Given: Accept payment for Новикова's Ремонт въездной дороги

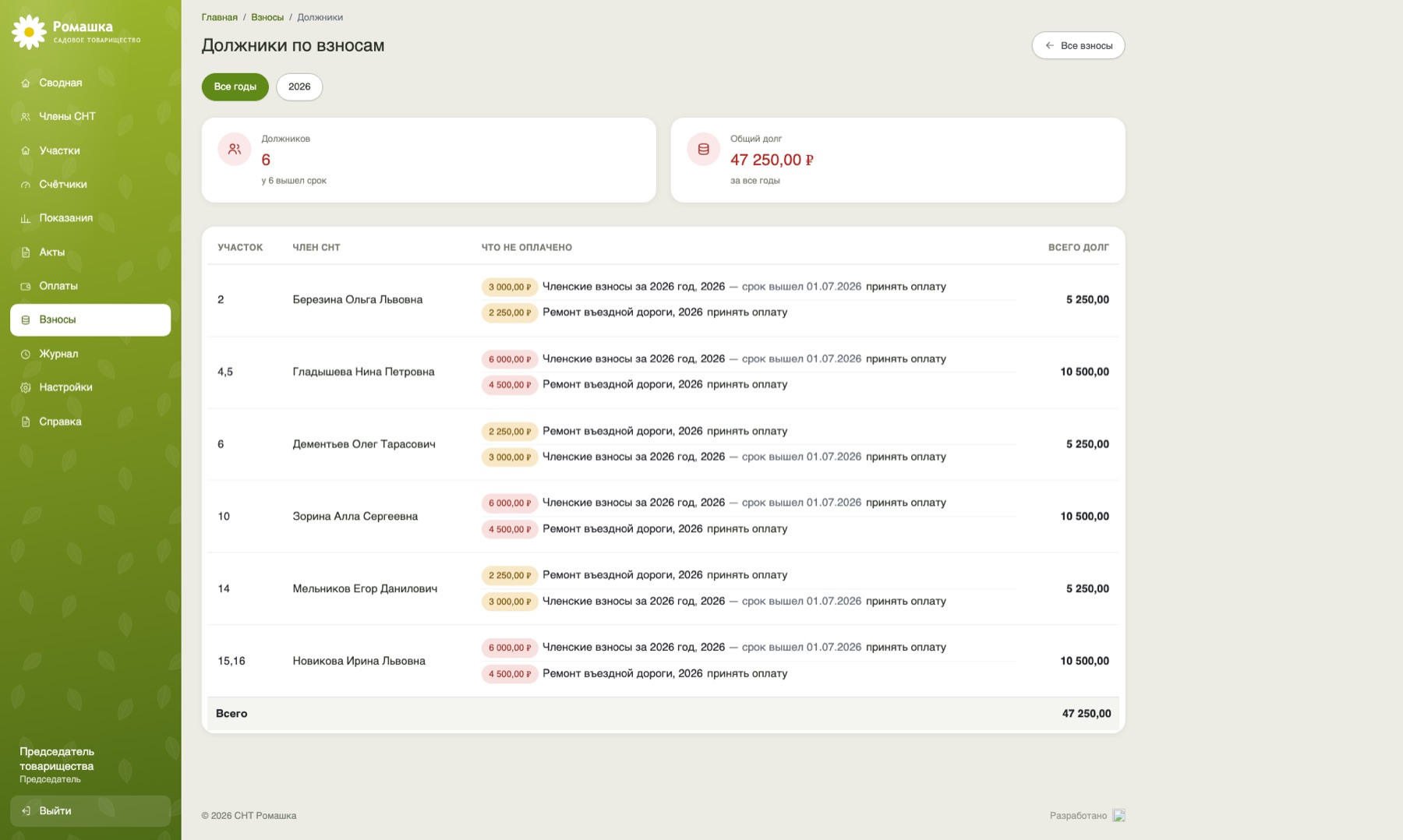Looking at the screenshot, I should point(747,673).
